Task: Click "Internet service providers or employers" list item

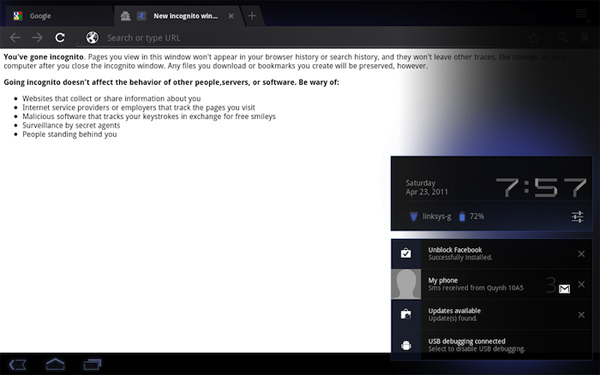Action: [139, 108]
